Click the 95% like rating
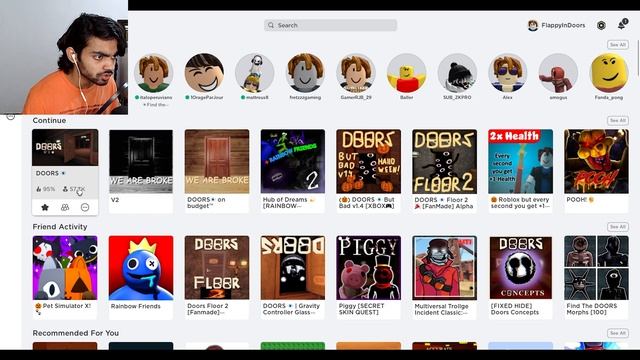640x360 pixels. 46,189
